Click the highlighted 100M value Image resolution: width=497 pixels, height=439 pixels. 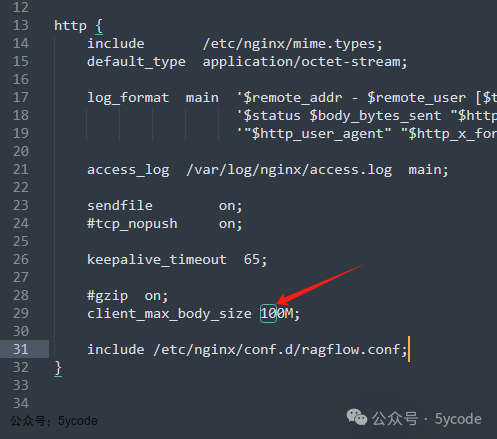(277, 314)
